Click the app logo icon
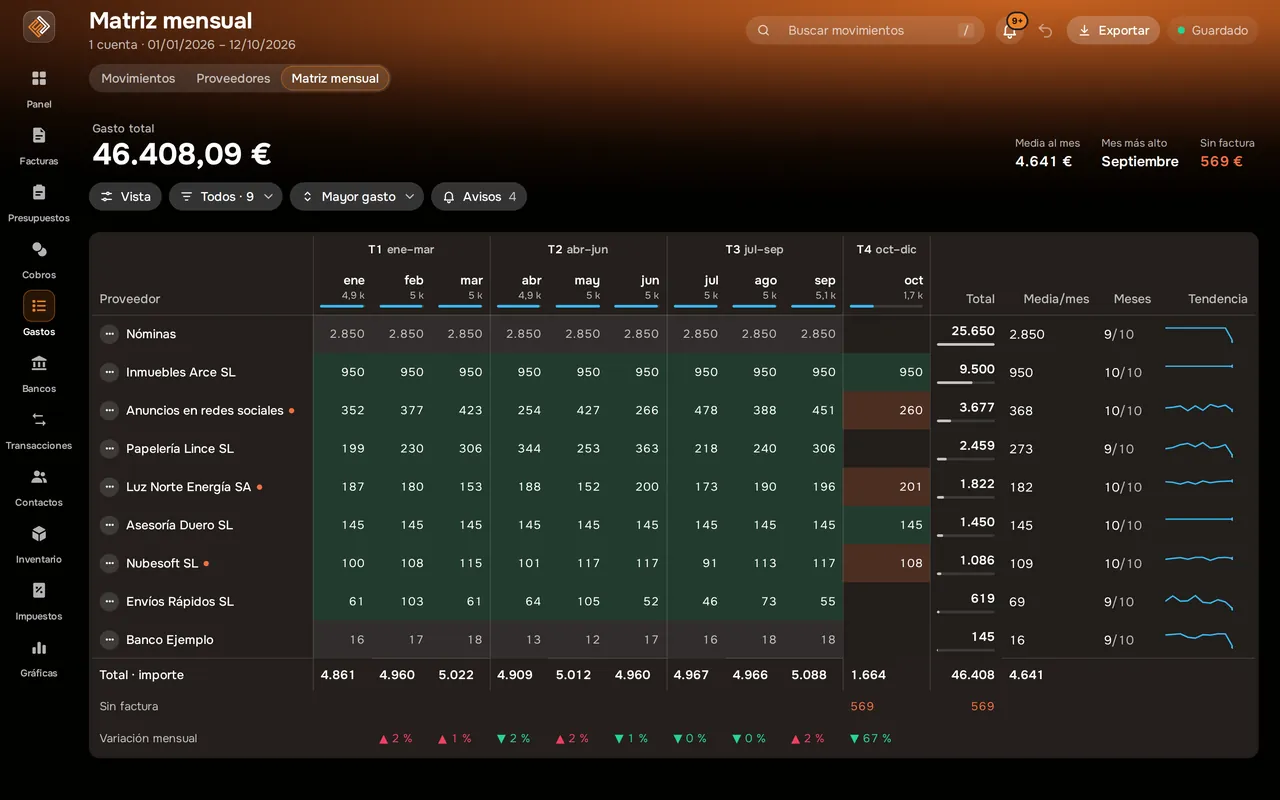 coord(39,27)
